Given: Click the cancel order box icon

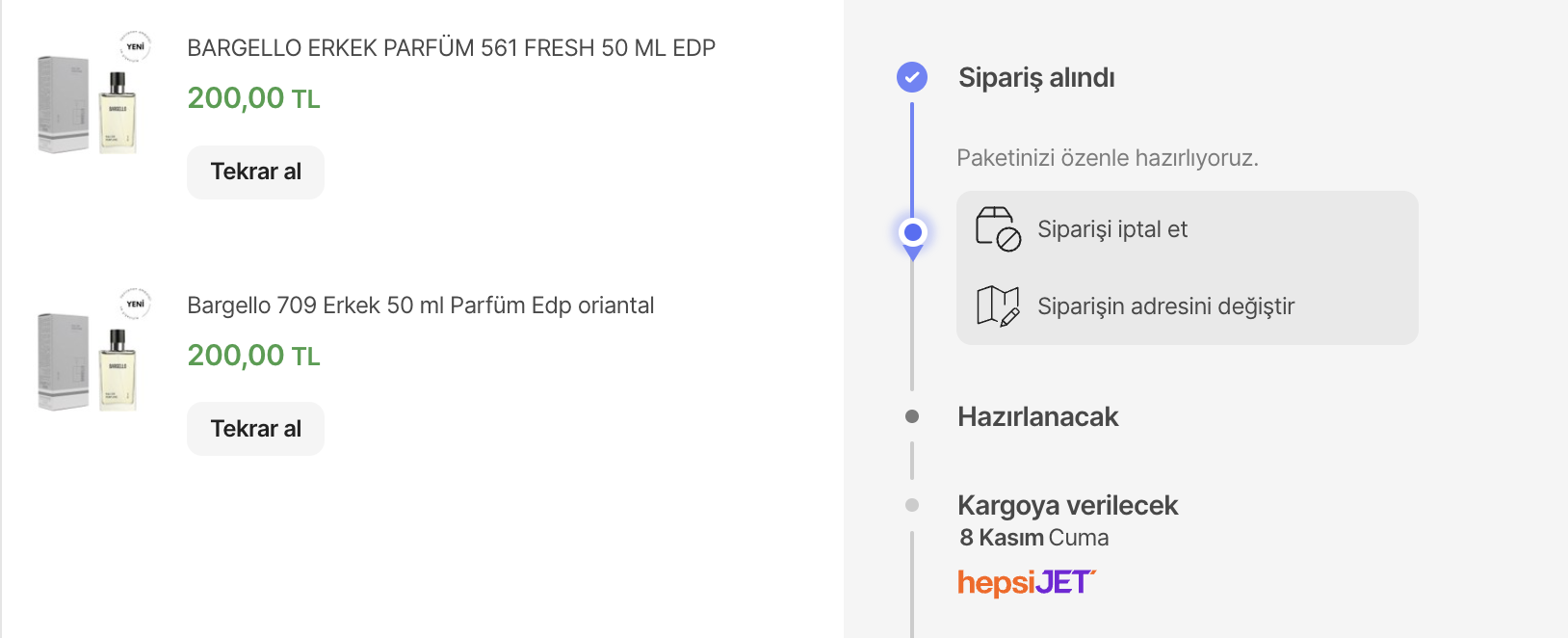Looking at the screenshot, I should tap(998, 229).
